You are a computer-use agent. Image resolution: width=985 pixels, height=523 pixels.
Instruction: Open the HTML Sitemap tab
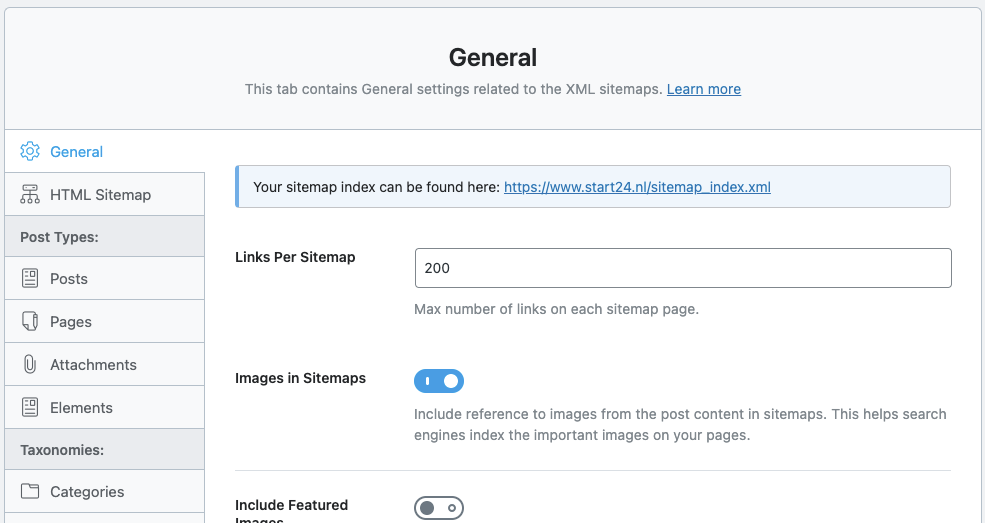point(100,195)
